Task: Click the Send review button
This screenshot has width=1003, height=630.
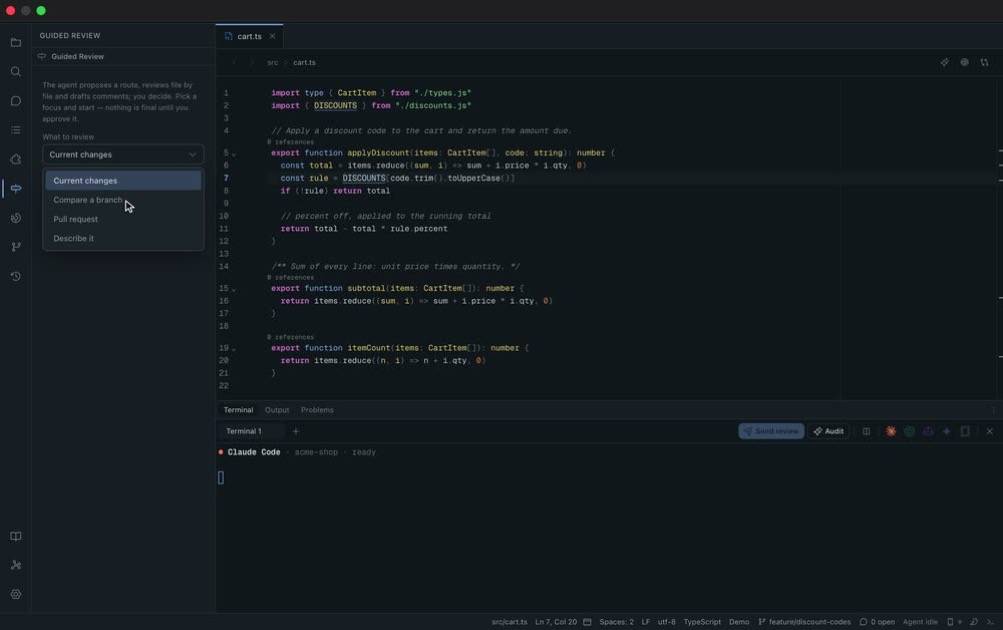Action: tap(771, 431)
